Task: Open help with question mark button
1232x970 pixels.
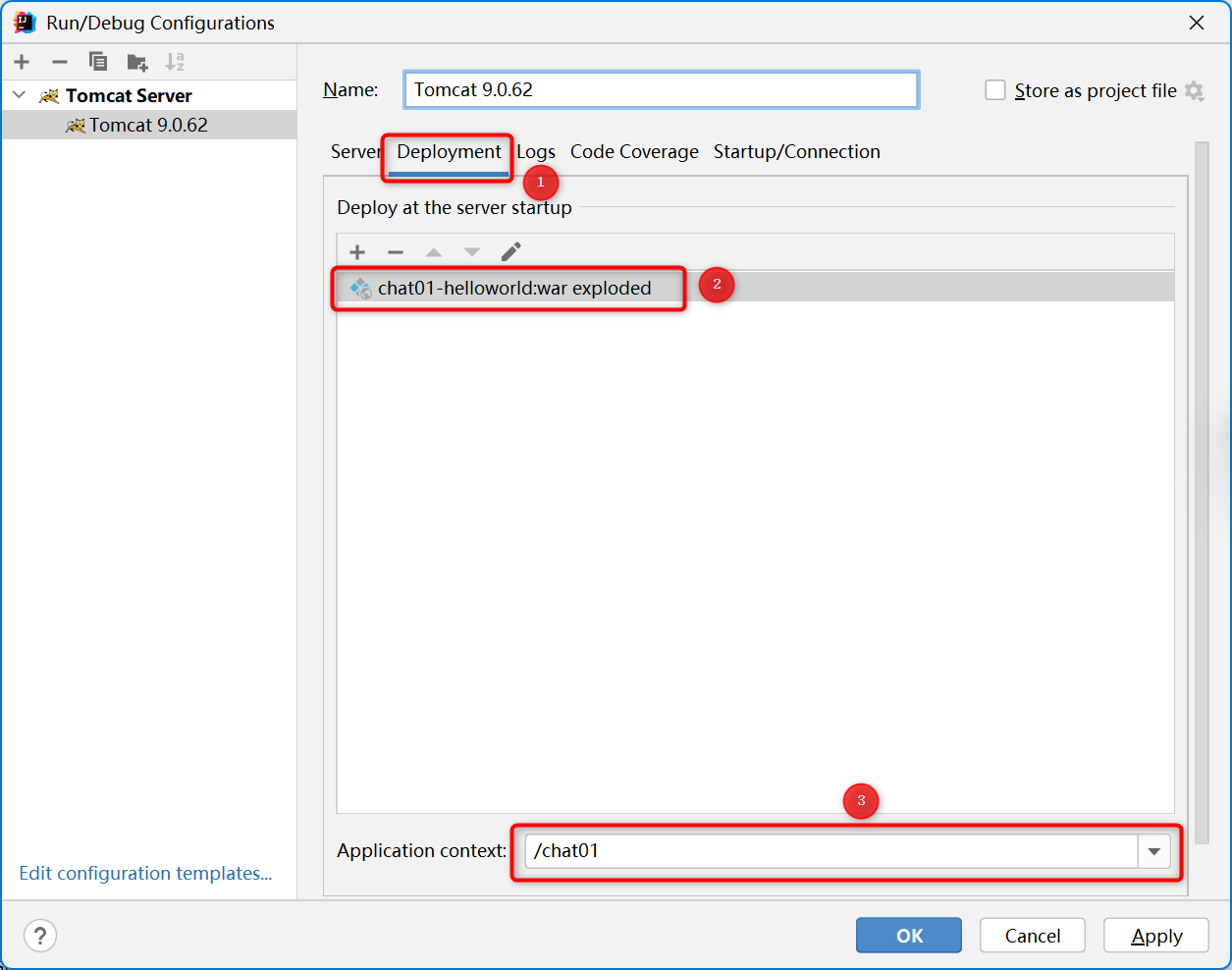Action: [x=40, y=935]
